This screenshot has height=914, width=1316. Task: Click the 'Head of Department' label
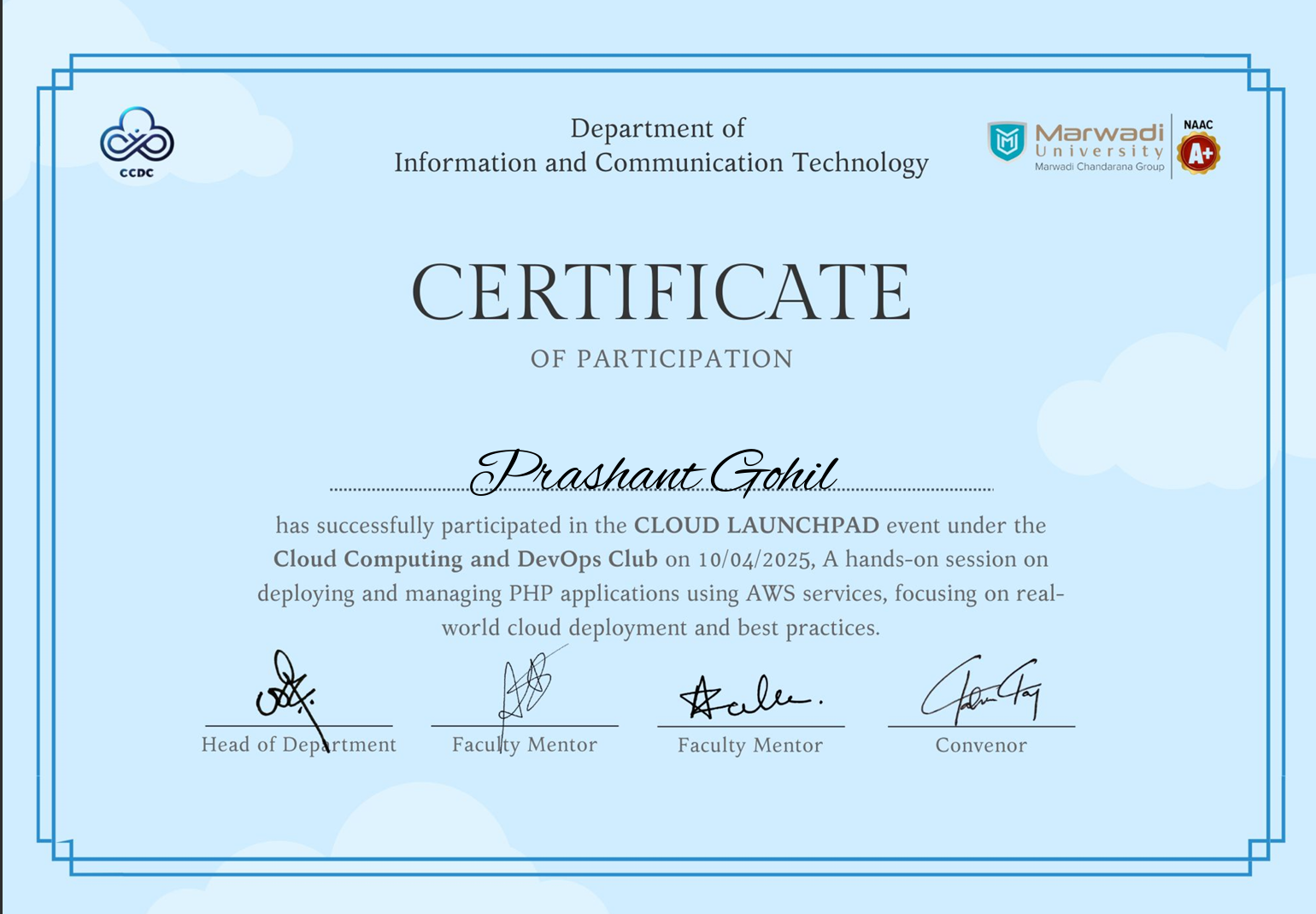pyautogui.click(x=299, y=745)
